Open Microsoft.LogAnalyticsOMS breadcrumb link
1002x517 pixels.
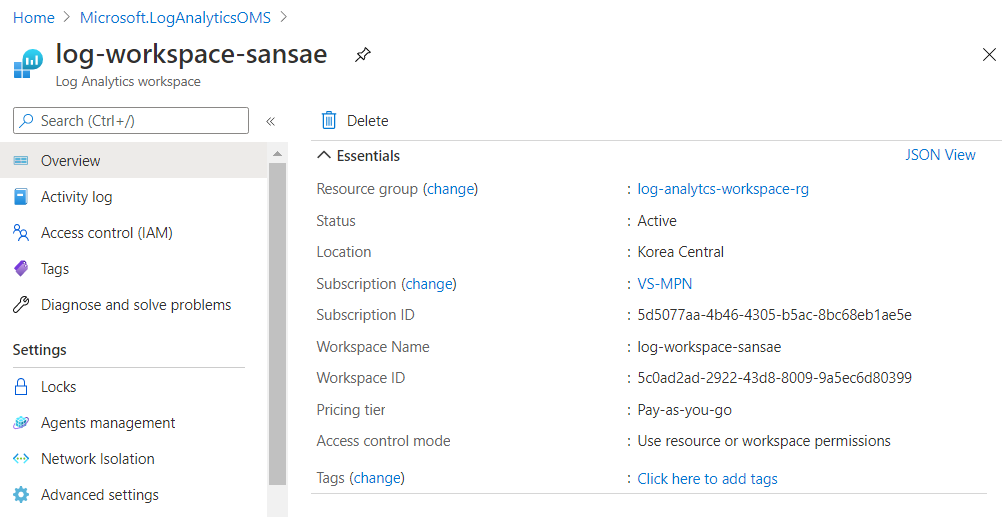174,18
